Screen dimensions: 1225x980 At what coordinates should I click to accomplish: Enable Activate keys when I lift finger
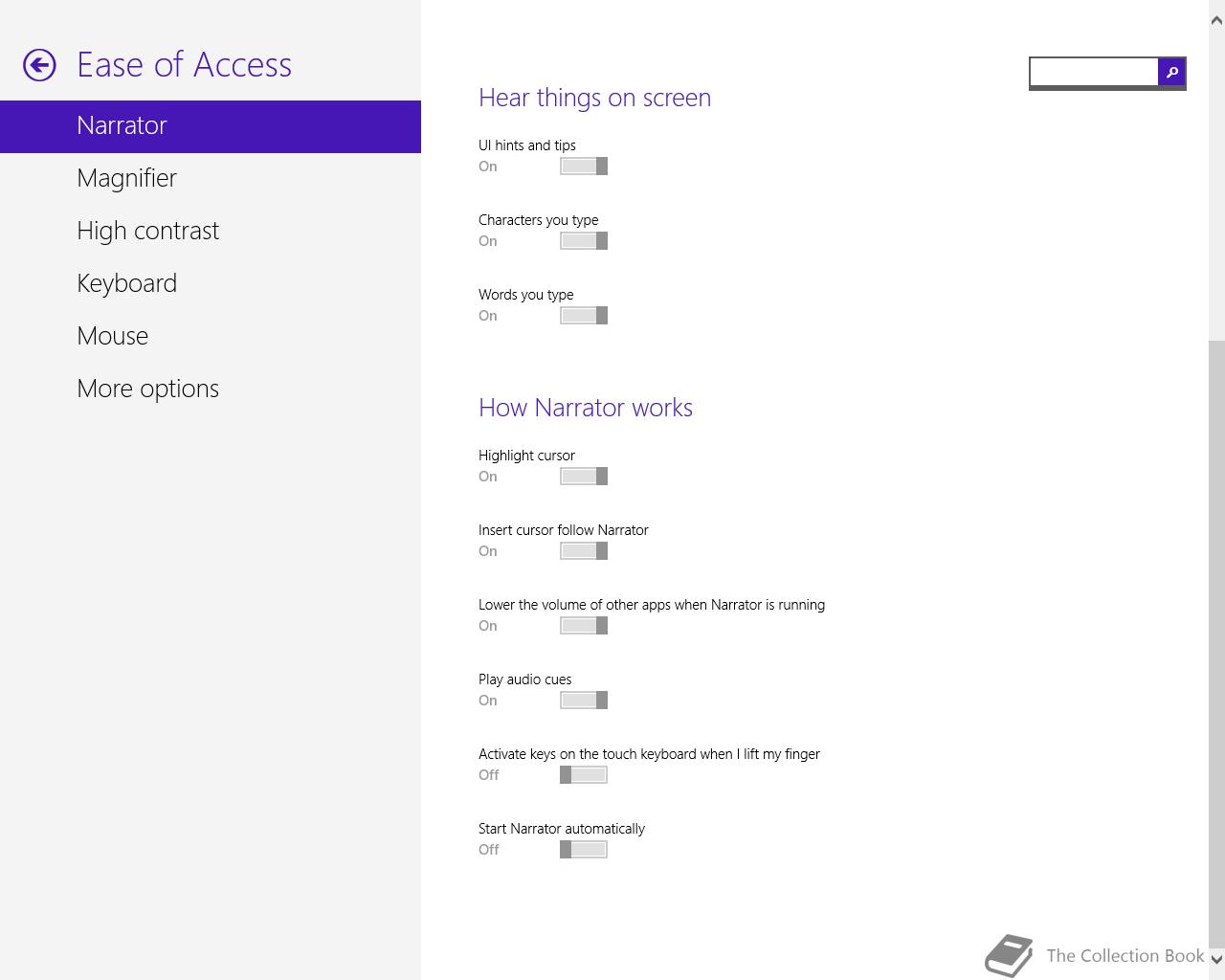[584, 775]
